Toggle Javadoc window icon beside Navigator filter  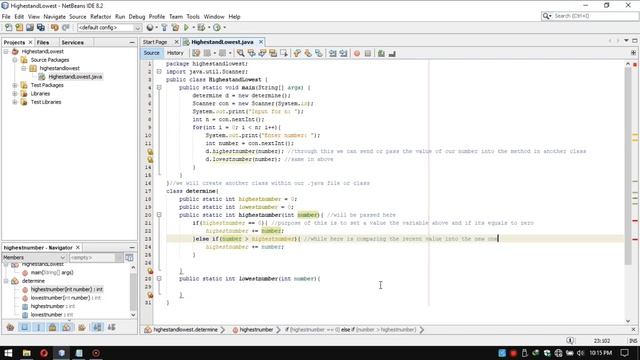(x=129, y=258)
